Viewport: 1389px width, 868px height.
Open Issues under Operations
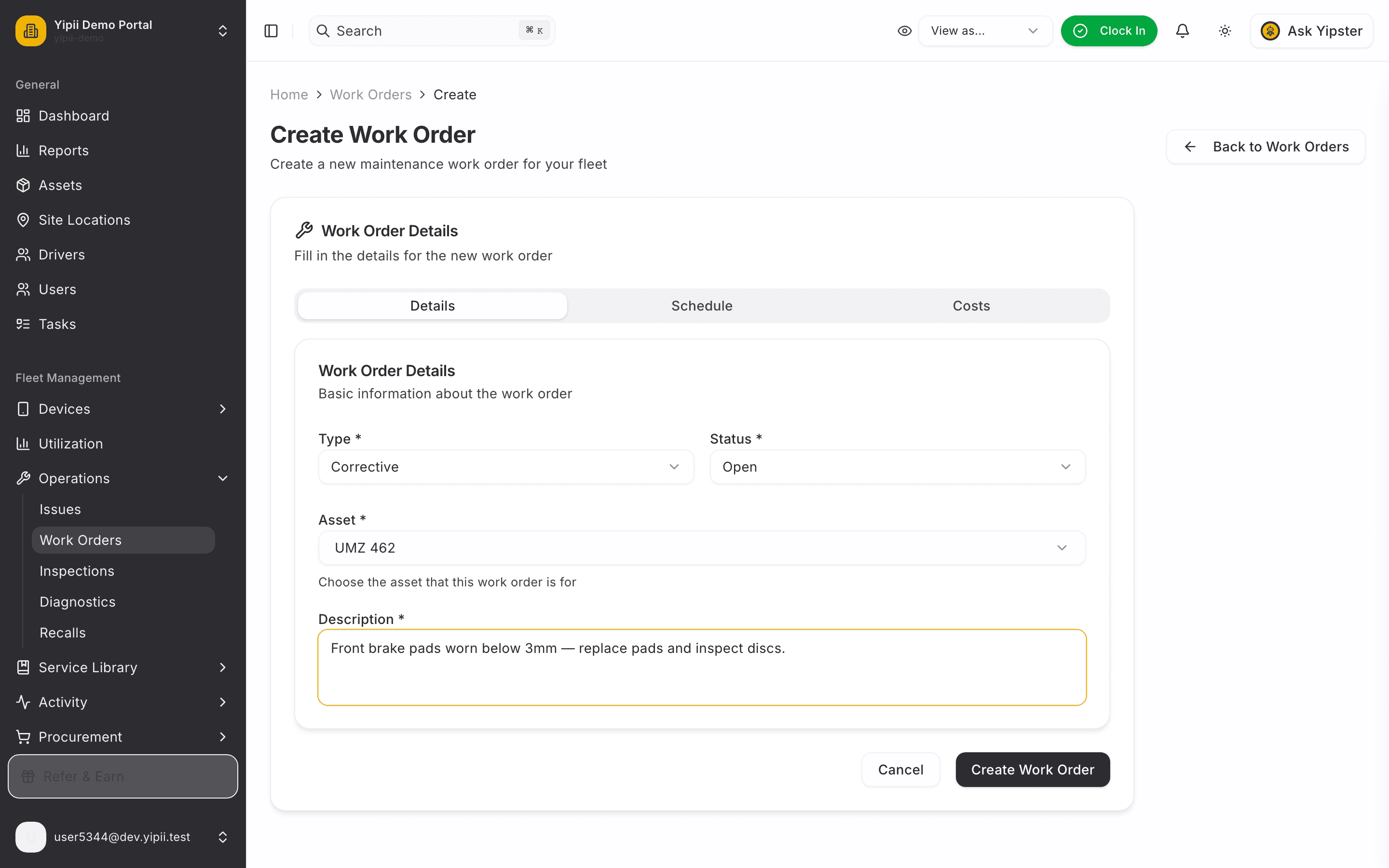(x=123, y=509)
